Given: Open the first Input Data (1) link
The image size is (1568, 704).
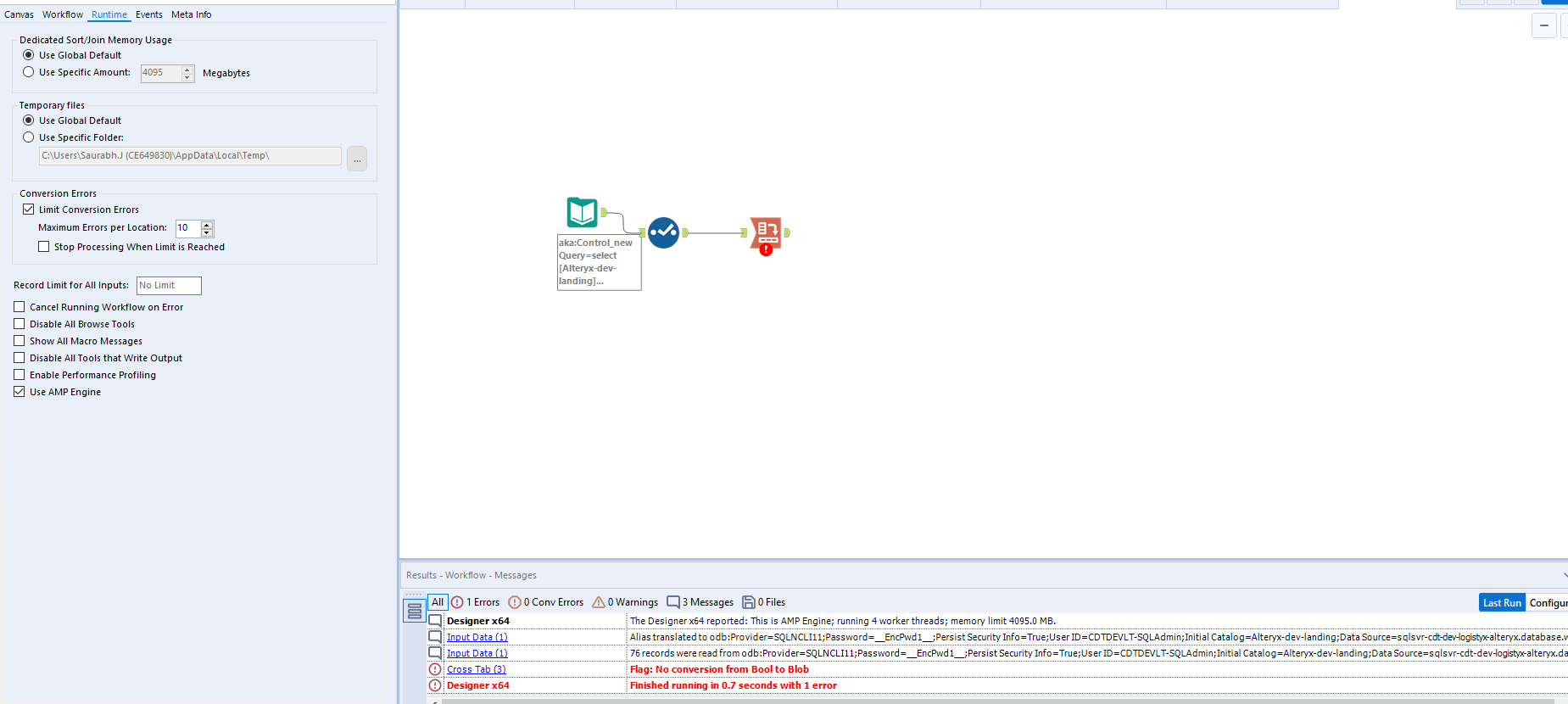Looking at the screenshot, I should (477, 637).
